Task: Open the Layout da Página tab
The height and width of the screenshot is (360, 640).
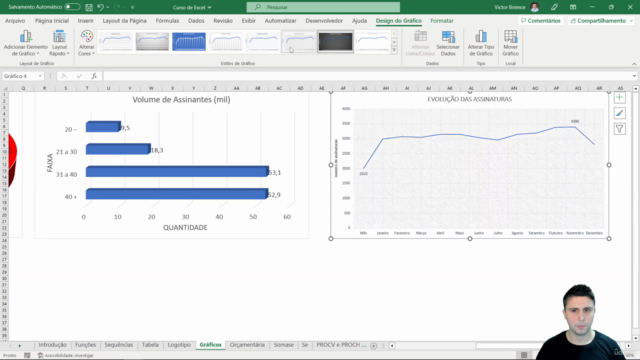Action: coord(124,21)
